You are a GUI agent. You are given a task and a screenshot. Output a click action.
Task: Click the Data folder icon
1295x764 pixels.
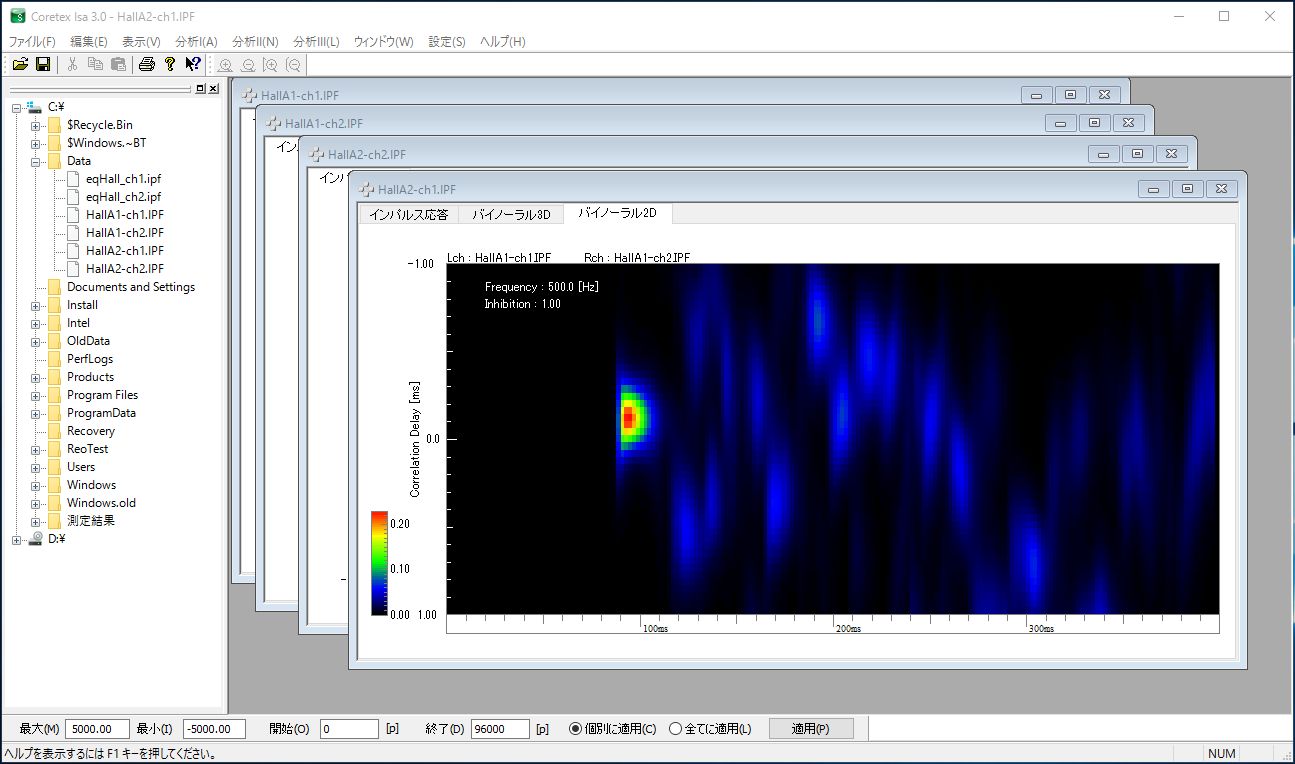[x=54, y=161]
